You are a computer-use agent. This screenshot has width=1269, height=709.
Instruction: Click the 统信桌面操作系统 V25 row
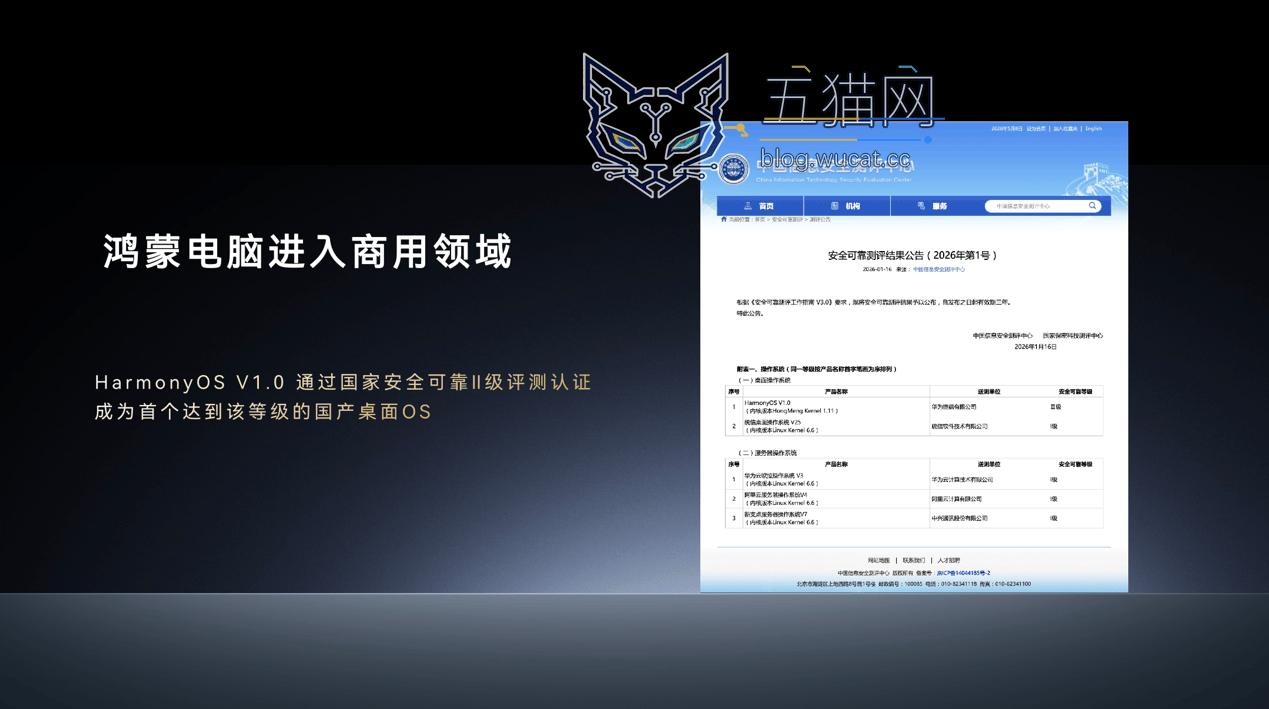[914, 426]
